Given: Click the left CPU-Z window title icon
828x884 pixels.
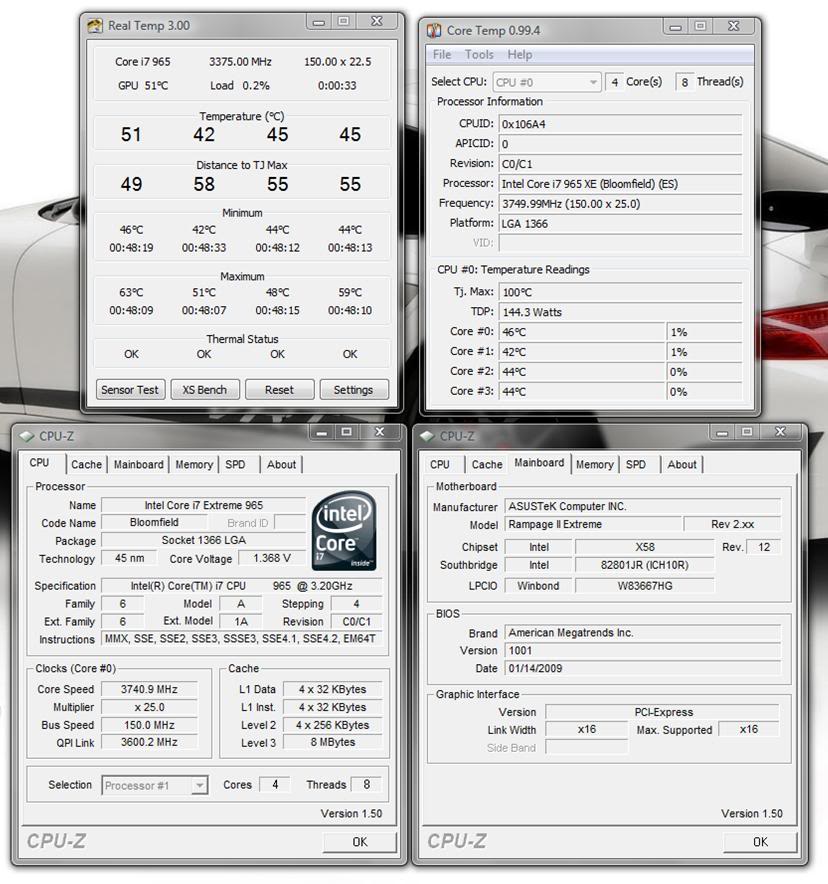Looking at the screenshot, I should click(26, 436).
